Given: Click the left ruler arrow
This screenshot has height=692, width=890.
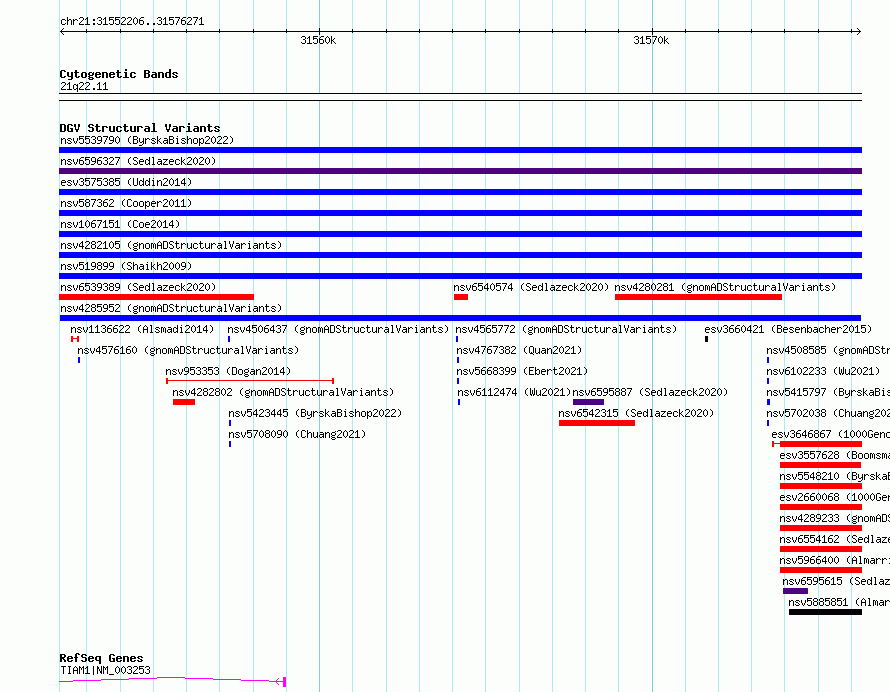Looking at the screenshot, I should [62, 32].
